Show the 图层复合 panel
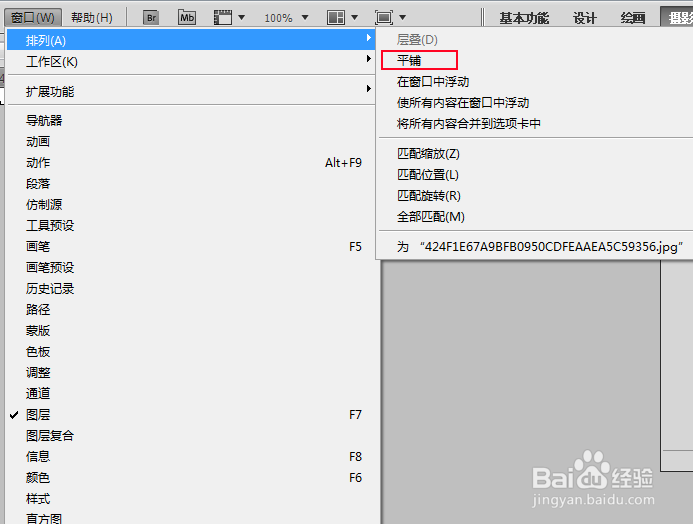 click(x=191, y=436)
